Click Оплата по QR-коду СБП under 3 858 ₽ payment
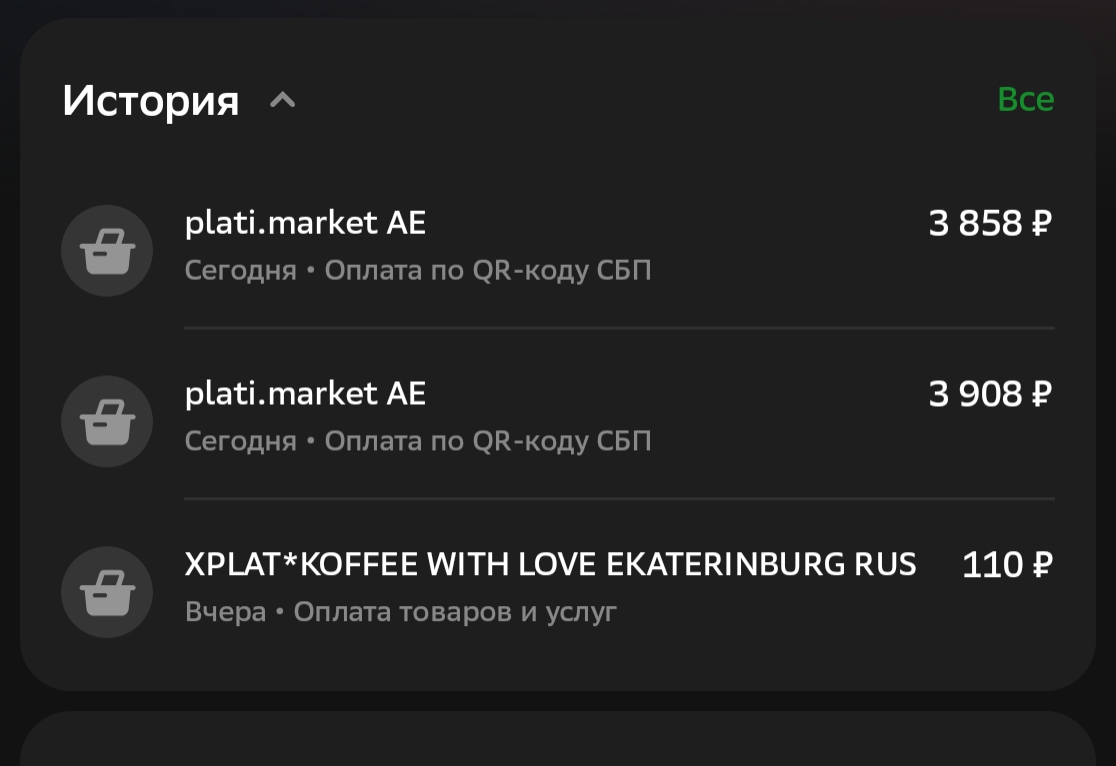Image resolution: width=1116 pixels, height=766 pixels. pos(488,271)
